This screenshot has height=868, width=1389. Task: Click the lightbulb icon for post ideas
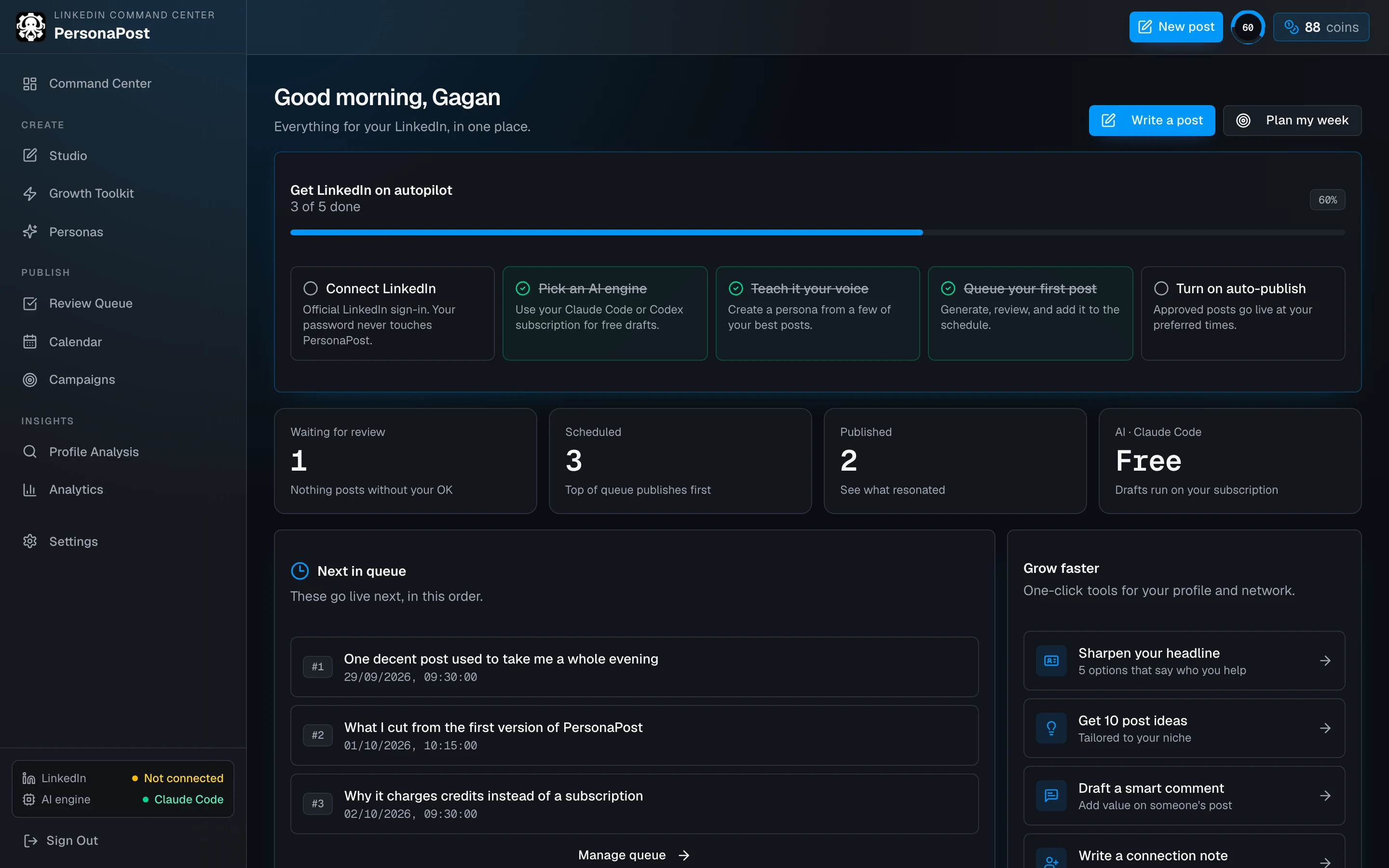coord(1051,729)
